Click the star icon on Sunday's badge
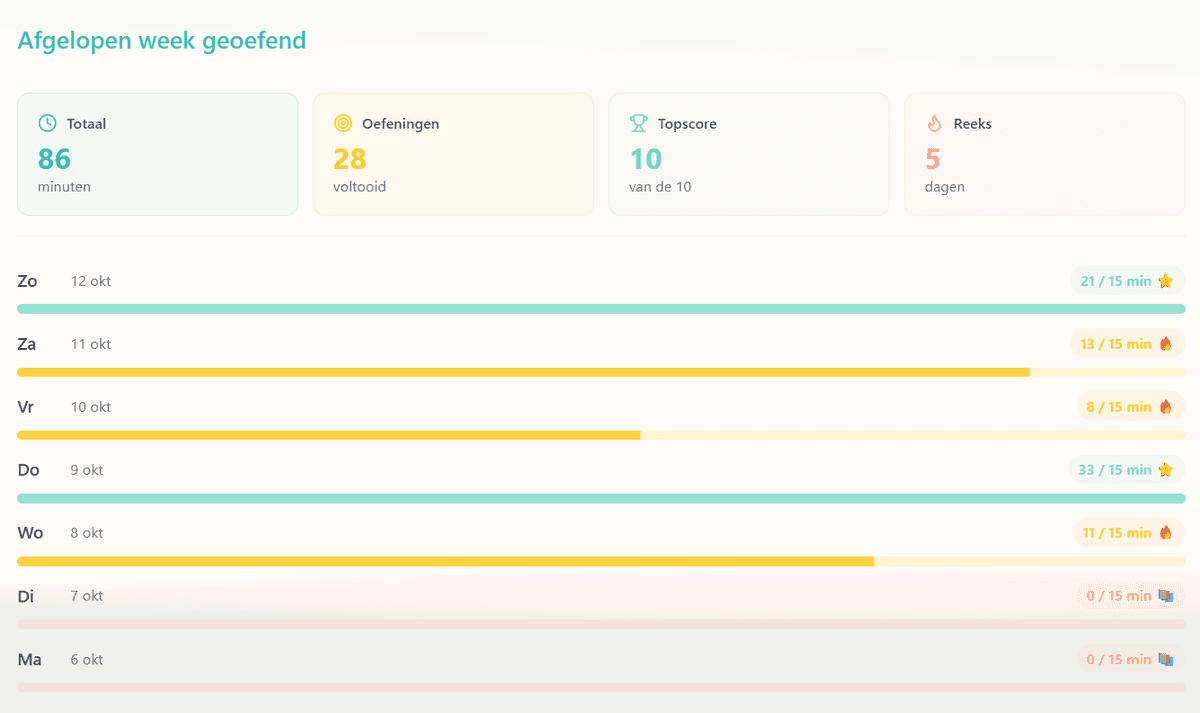Image resolution: width=1200 pixels, height=713 pixels. click(x=1165, y=281)
